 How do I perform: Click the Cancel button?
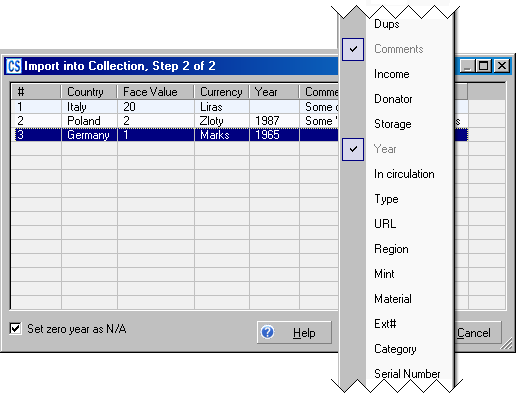(x=477, y=332)
